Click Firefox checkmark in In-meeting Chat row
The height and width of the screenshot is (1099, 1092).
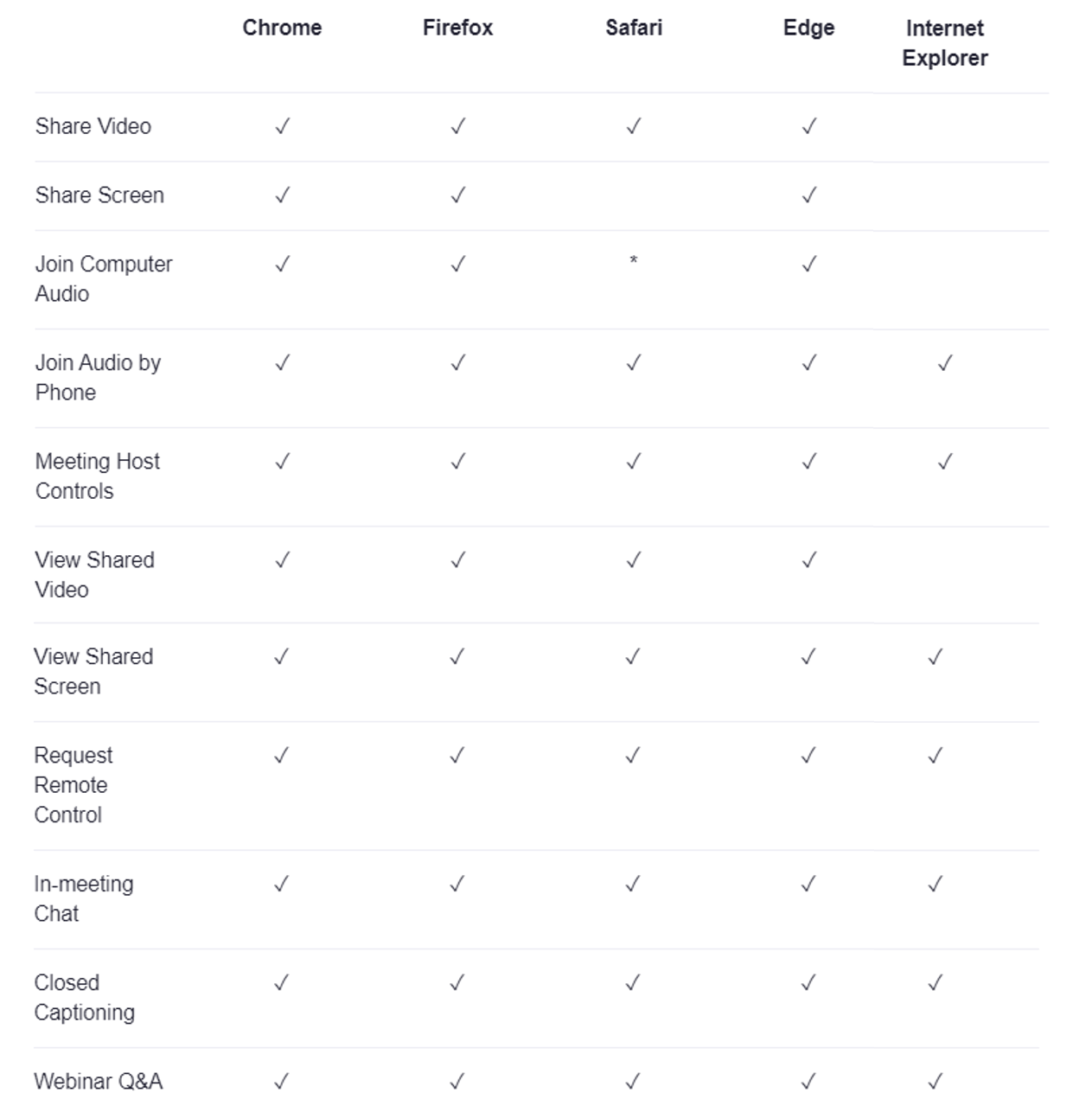click(457, 885)
